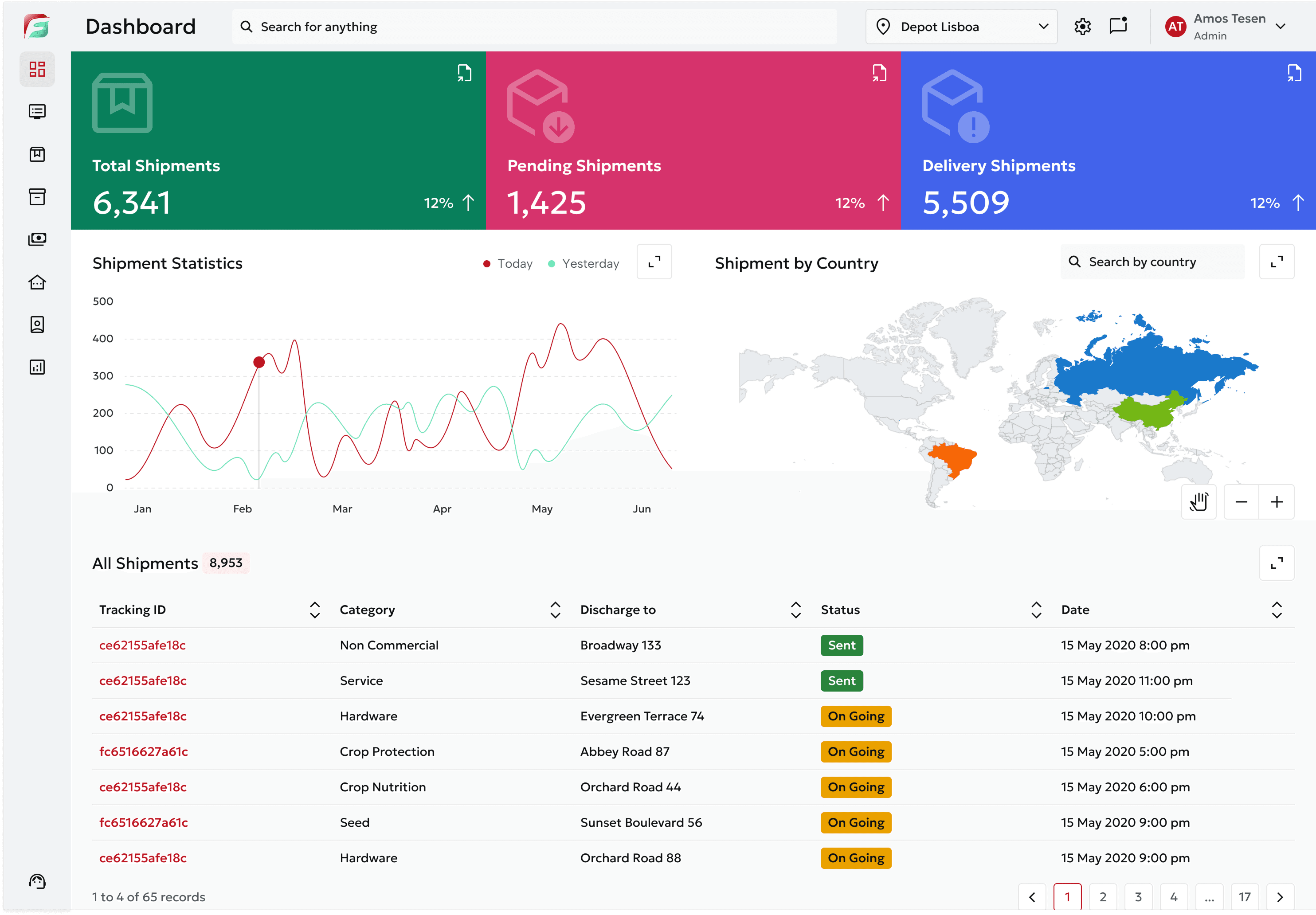Open the Depot Lisboa dropdown
1316x915 pixels.
[x=961, y=26]
